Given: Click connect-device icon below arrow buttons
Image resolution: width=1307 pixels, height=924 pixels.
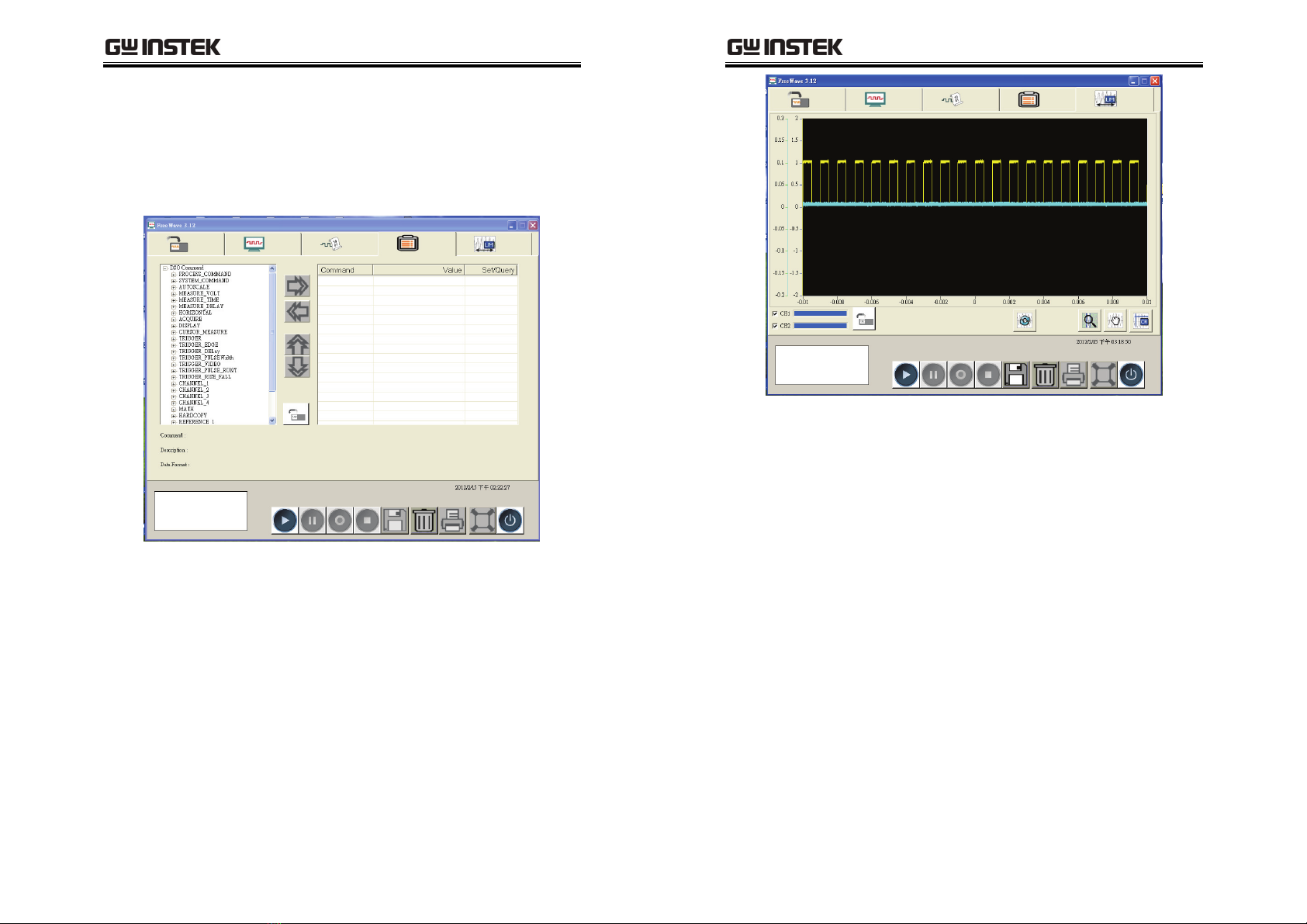Looking at the screenshot, I should pyautogui.click(x=296, y=414).
